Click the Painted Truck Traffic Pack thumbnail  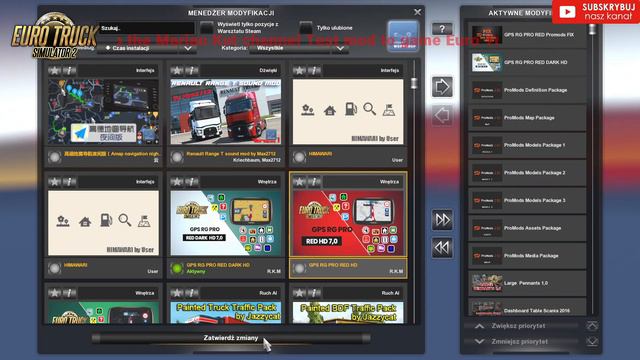(x=226, y=313)
